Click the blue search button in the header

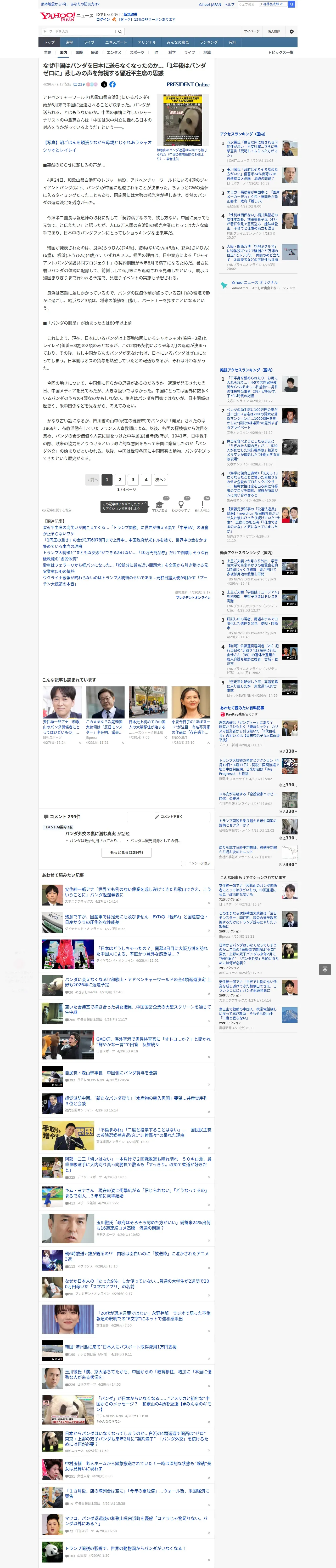292,4
